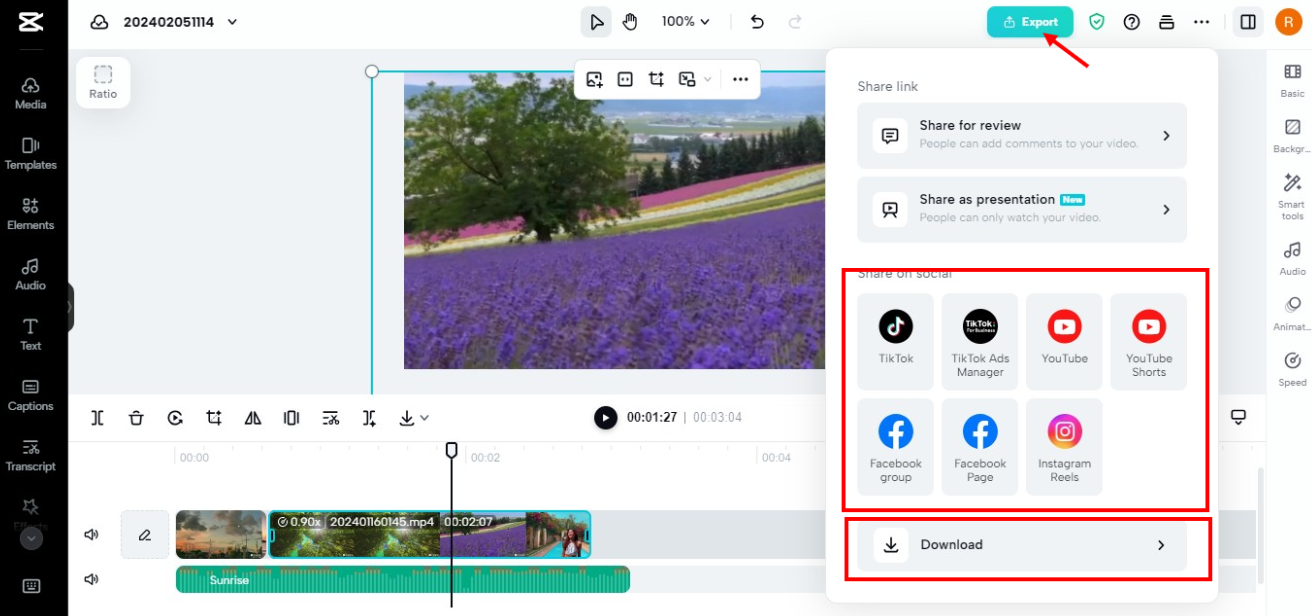This screenshot has height=616, width=1312.
Task: Share to Facebook group
Action: coord(896,447)
